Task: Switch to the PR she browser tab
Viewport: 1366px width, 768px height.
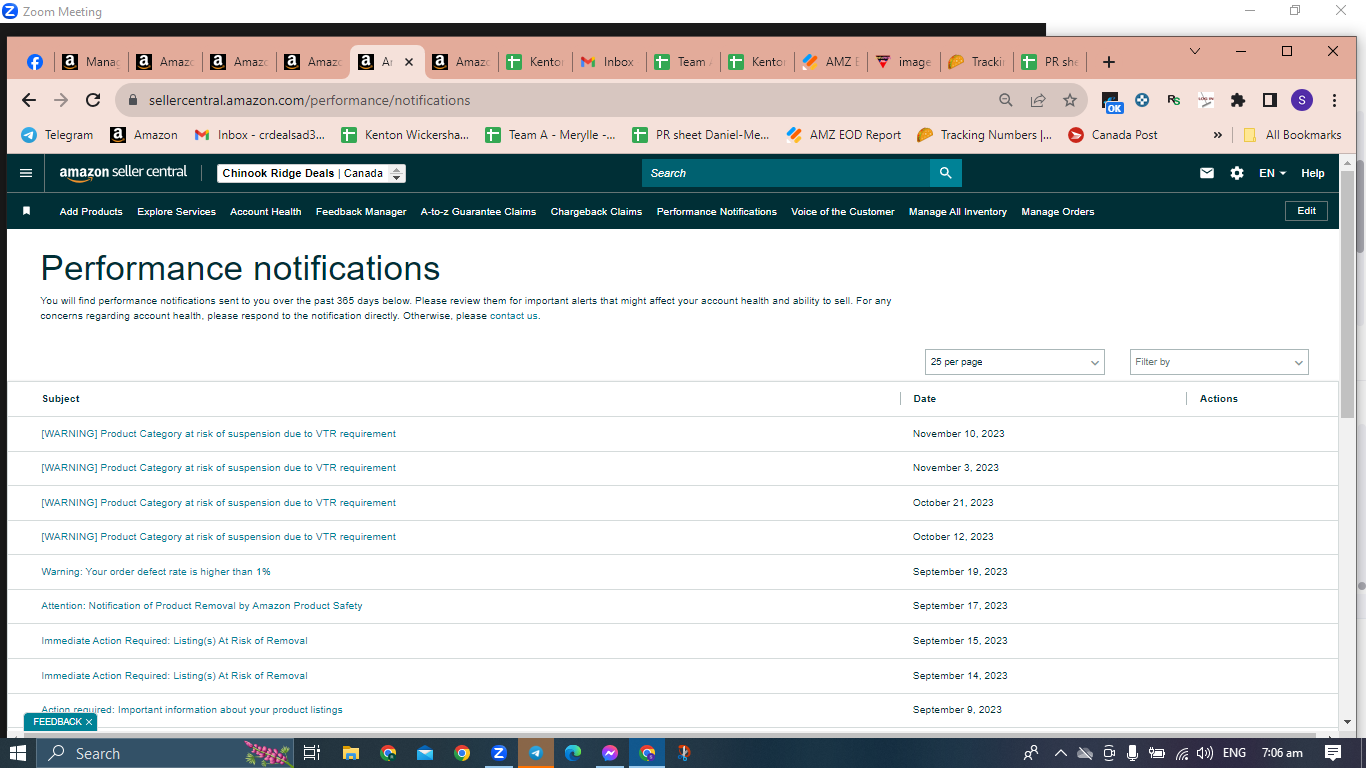Action: point(1050,62)
